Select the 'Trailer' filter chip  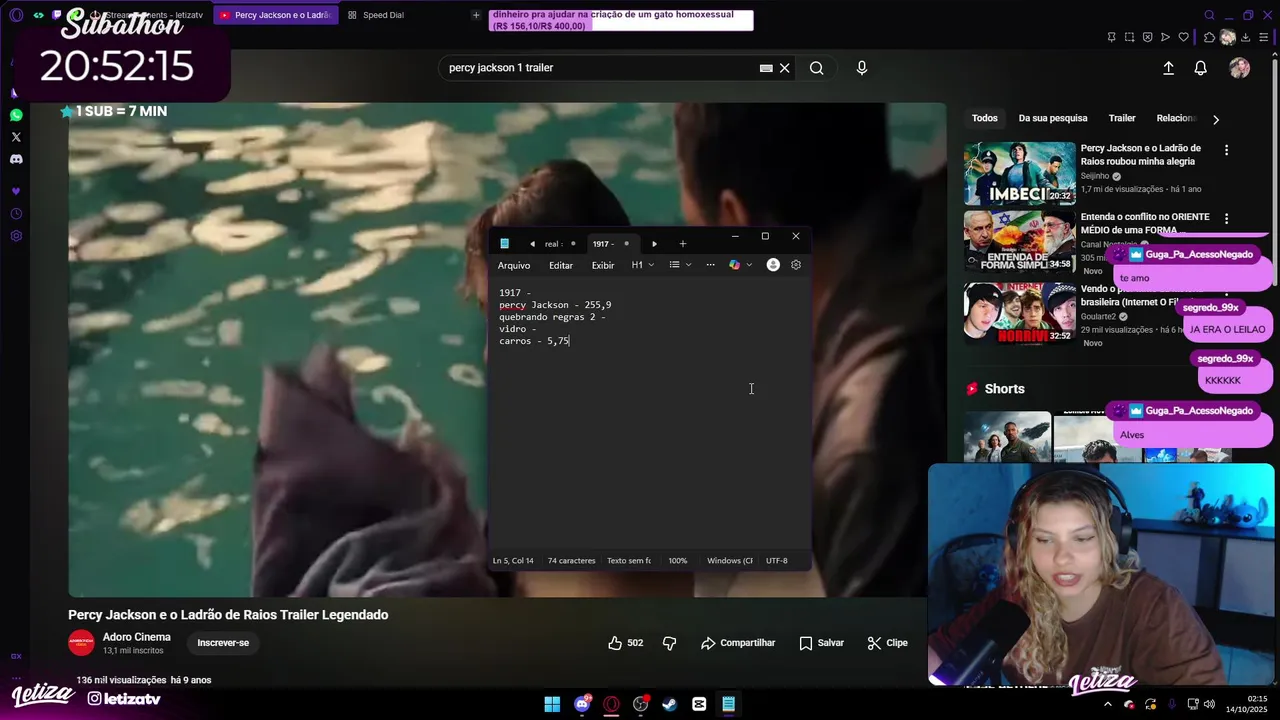[1122, 118]
